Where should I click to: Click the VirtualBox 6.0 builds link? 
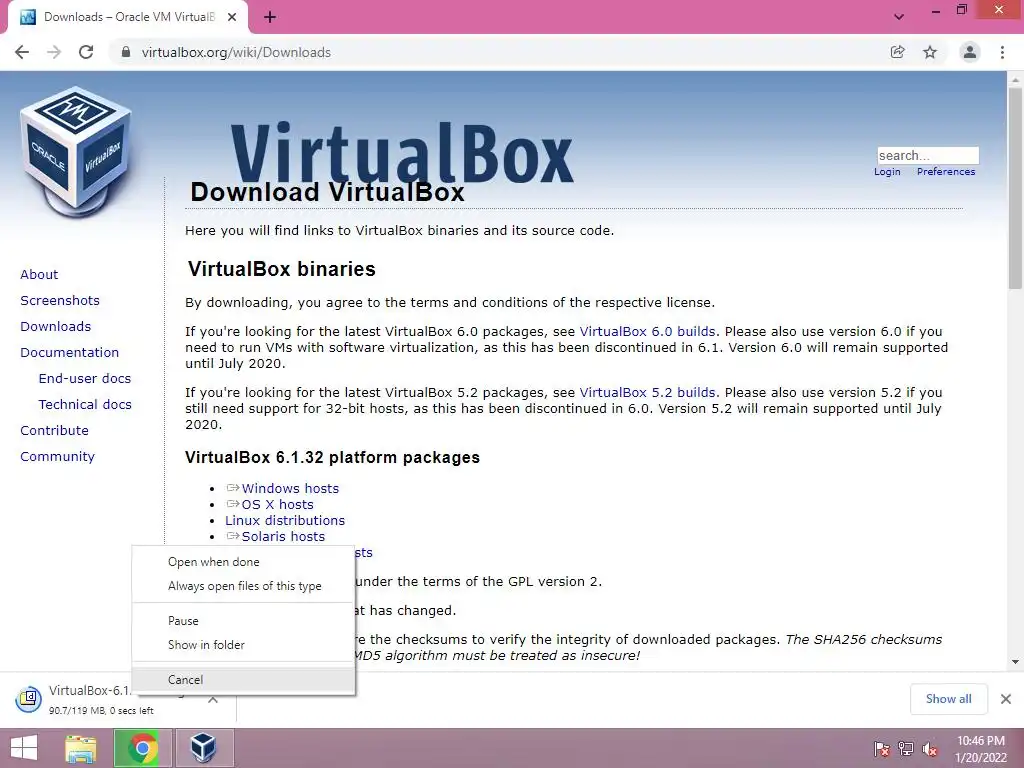coord(647,331)
